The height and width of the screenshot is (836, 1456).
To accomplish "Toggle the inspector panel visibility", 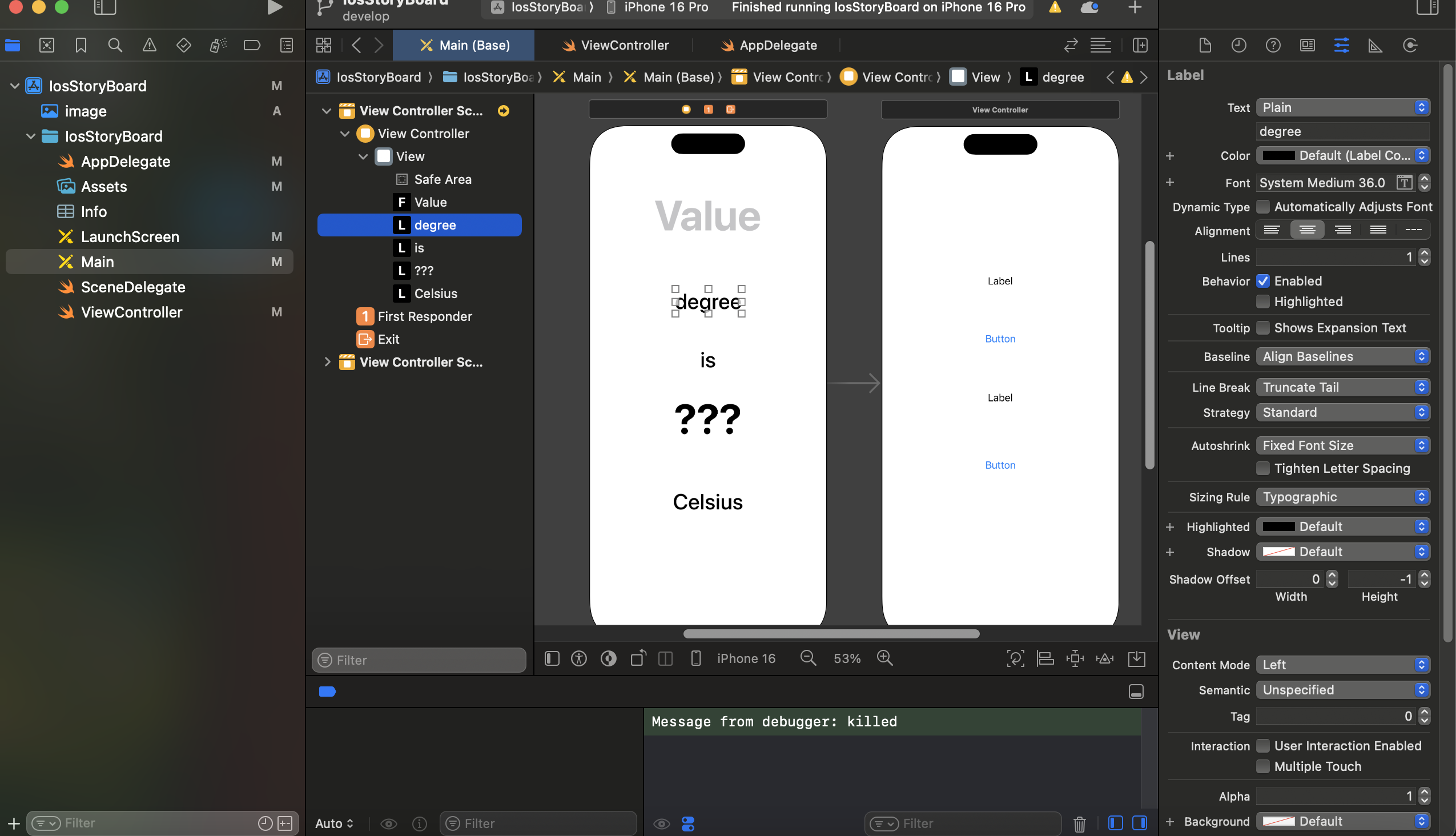I will tap(1427, 7).
